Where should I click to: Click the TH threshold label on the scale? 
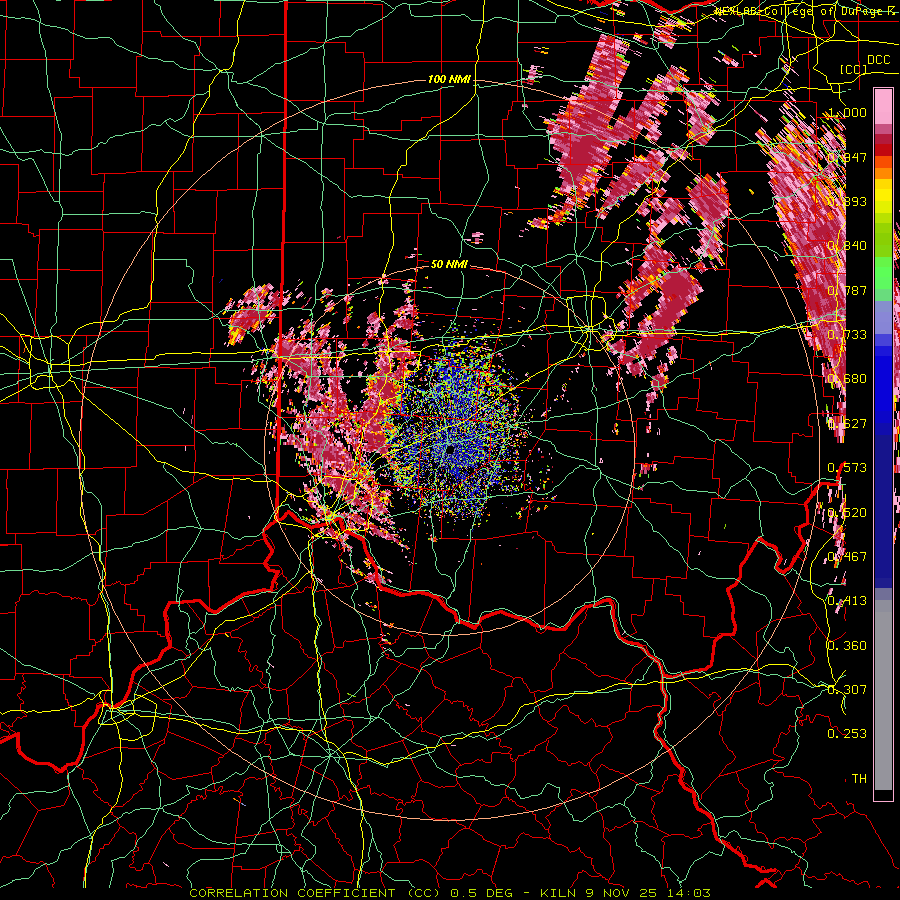tap(859, 779)
